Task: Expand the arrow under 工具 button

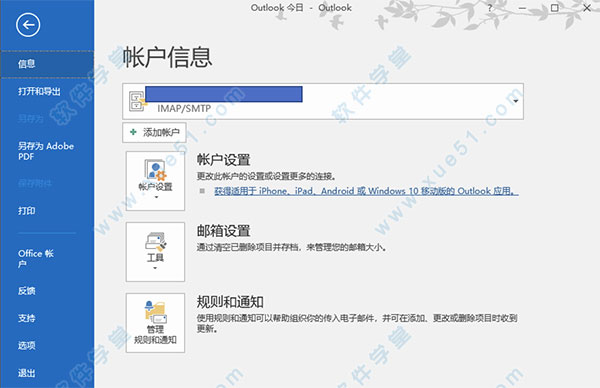Action: (x=155, y=268)
